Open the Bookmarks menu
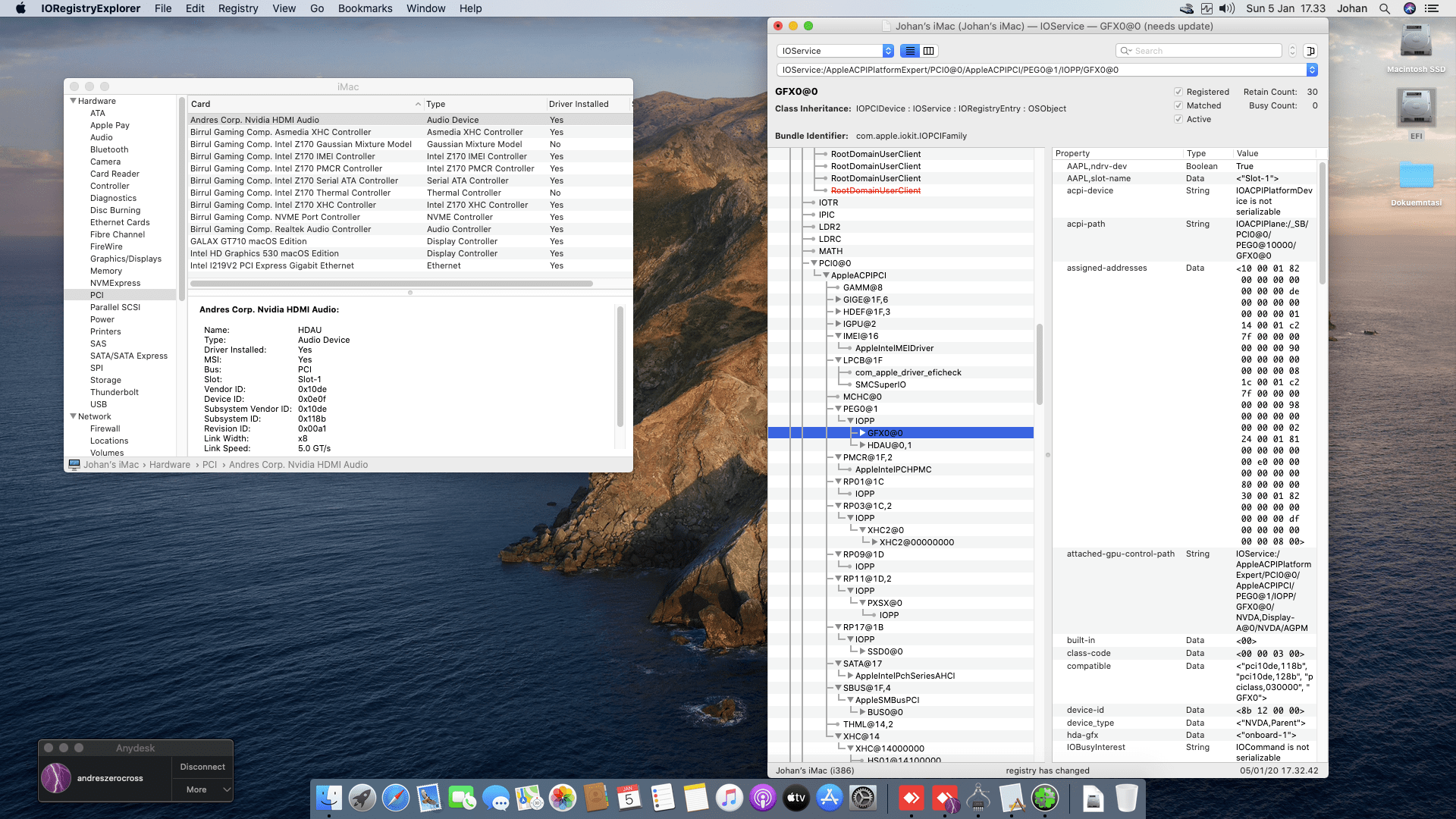Image resolution: width=1456 pixels, height=819 pixels. click(x=366, y=8)
